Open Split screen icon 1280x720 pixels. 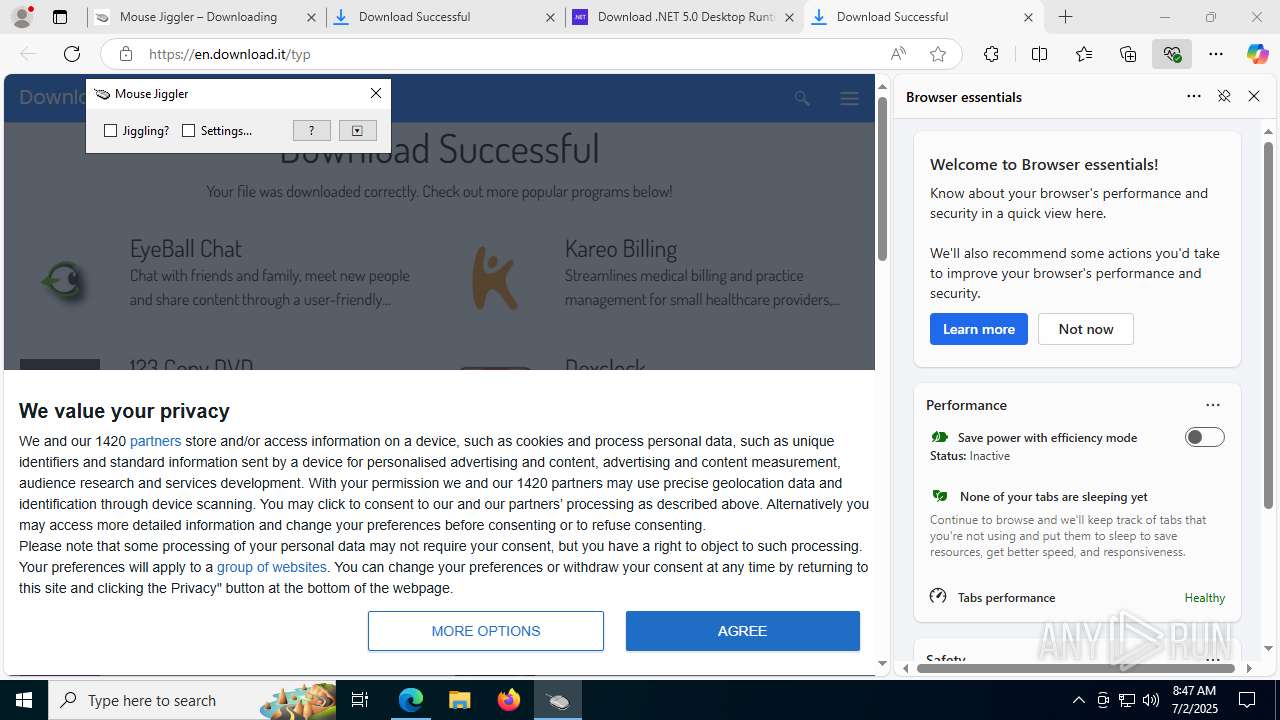click(1039, 54)
